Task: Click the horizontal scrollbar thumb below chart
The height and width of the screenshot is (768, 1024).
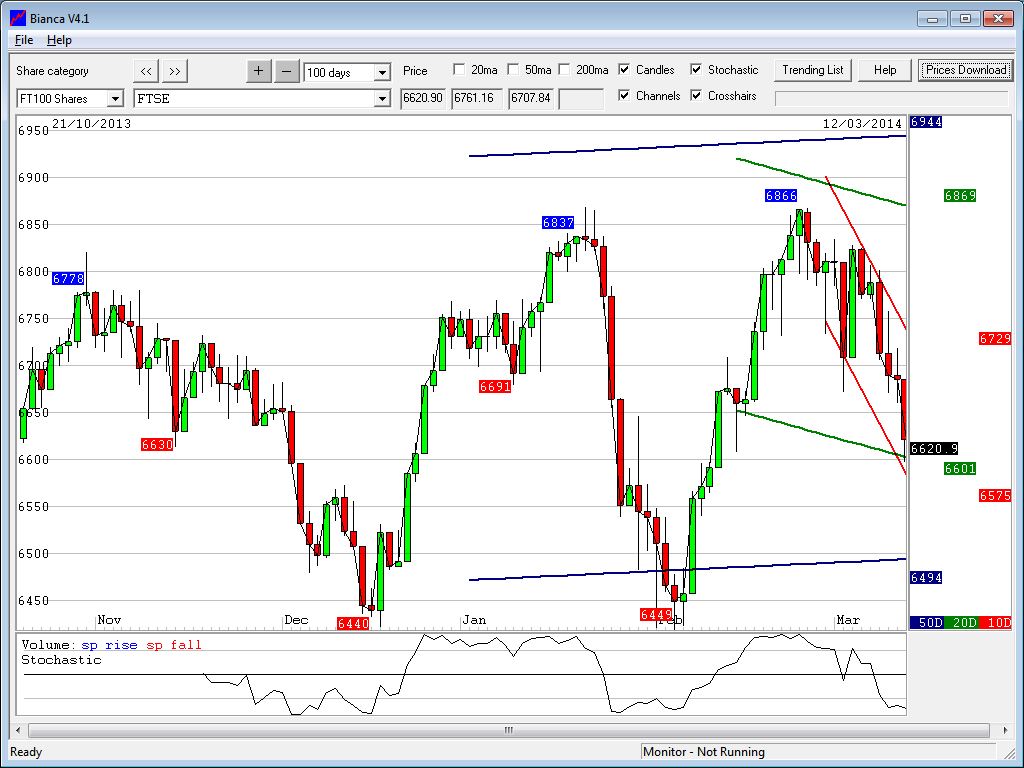Action: (508, 731)
